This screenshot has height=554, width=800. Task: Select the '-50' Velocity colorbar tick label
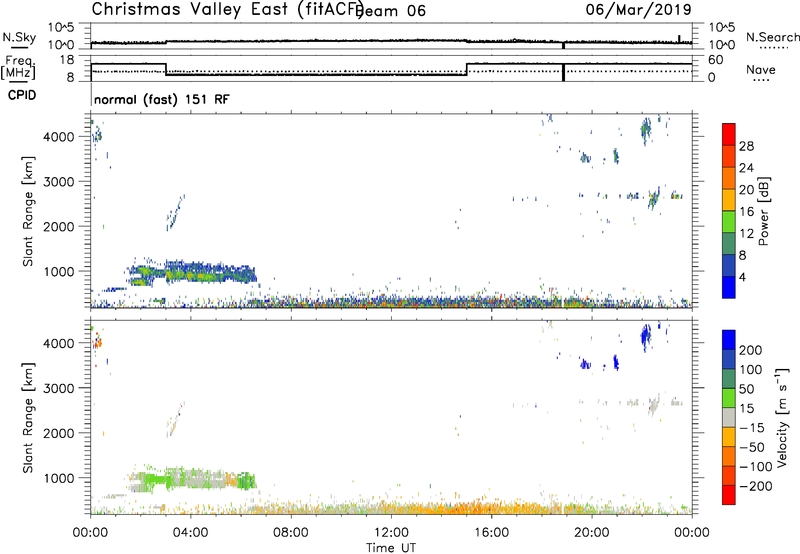(x=752, y=447)
